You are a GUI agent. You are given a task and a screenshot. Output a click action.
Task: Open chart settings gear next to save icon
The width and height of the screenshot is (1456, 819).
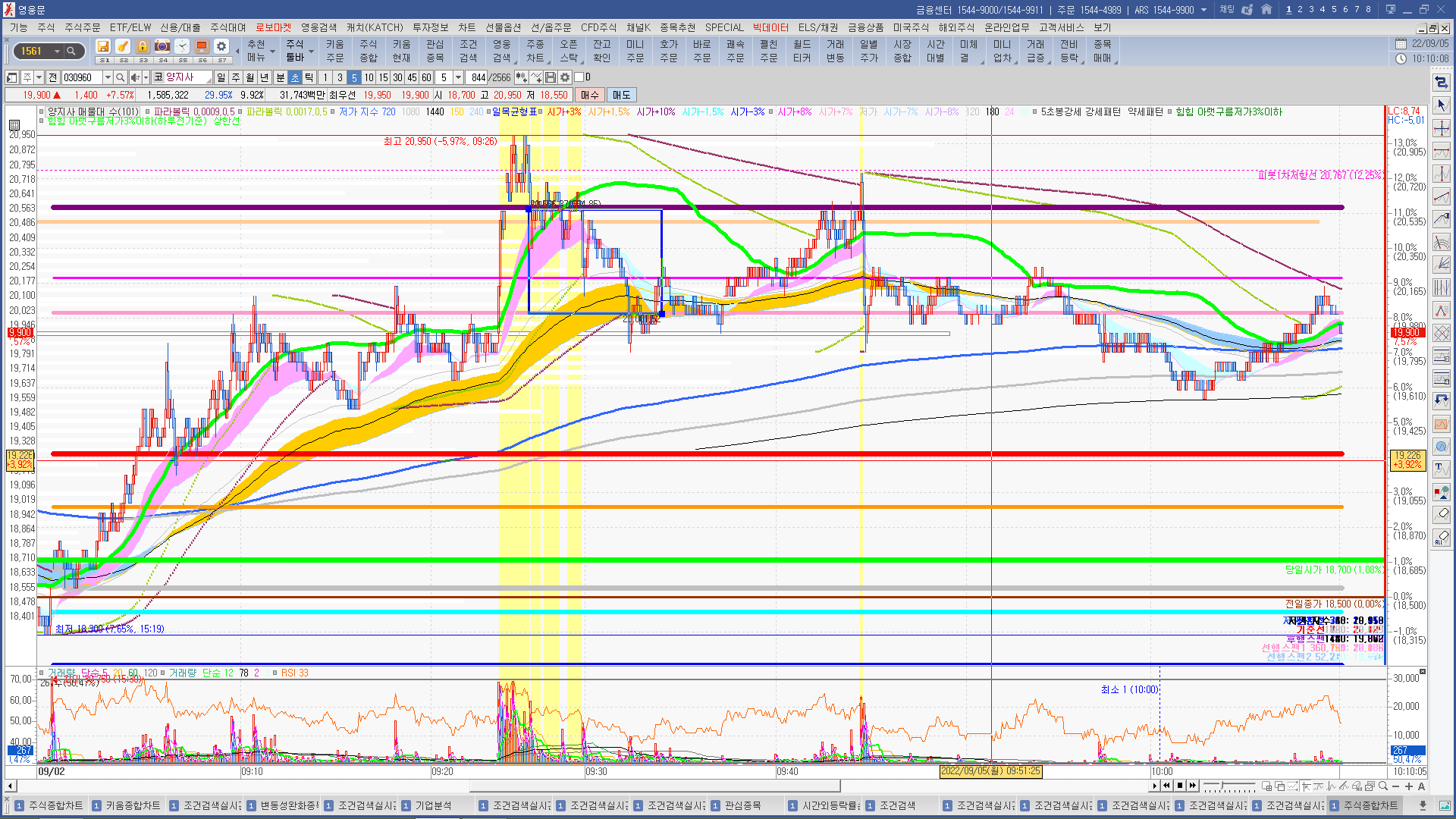[565, 77]
